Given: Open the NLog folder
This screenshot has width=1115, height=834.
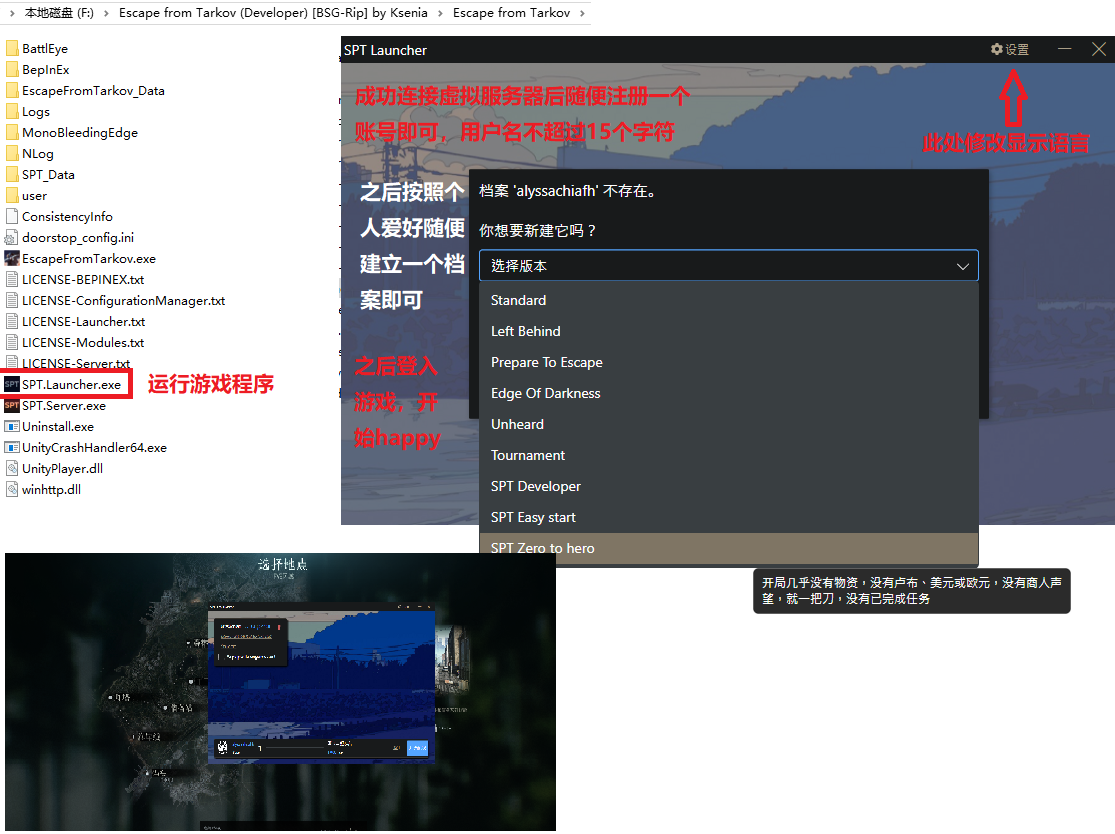Looking at the screenshot, I should [30, 154].
